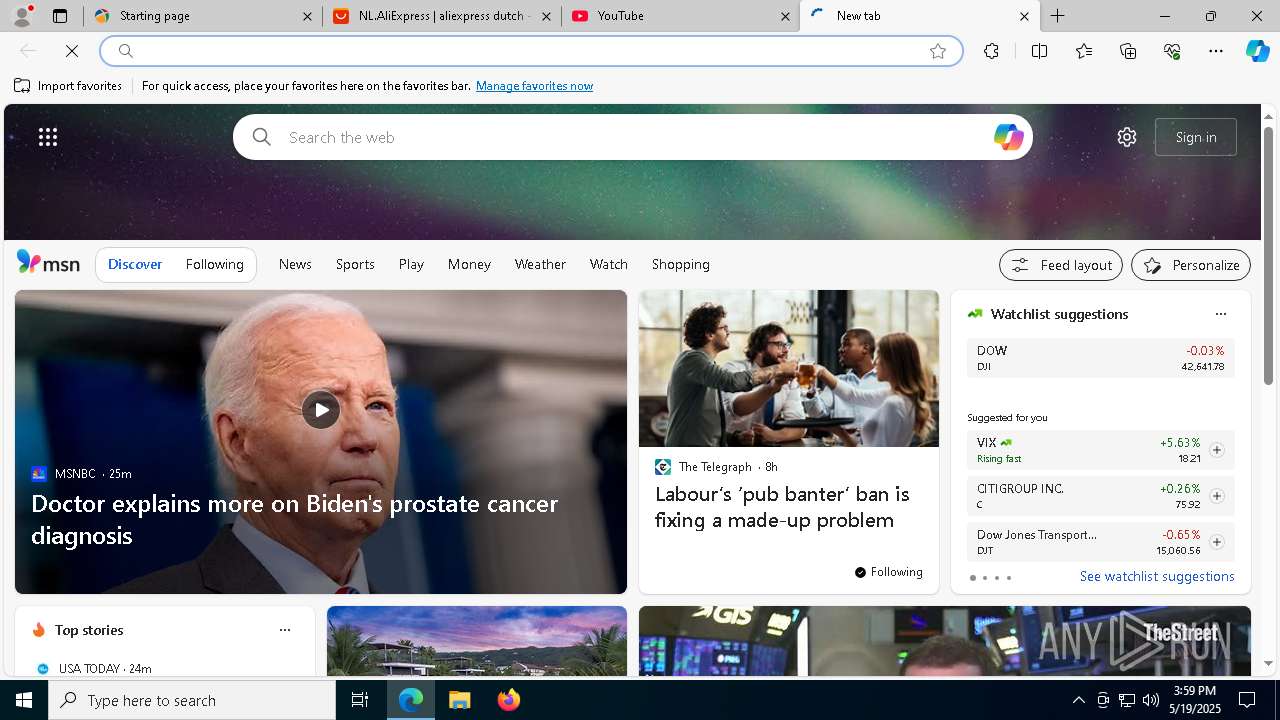Click the Personalize button
Image resolution: width=1280 pixels, height=720 pixels.
coord(1191,265)
